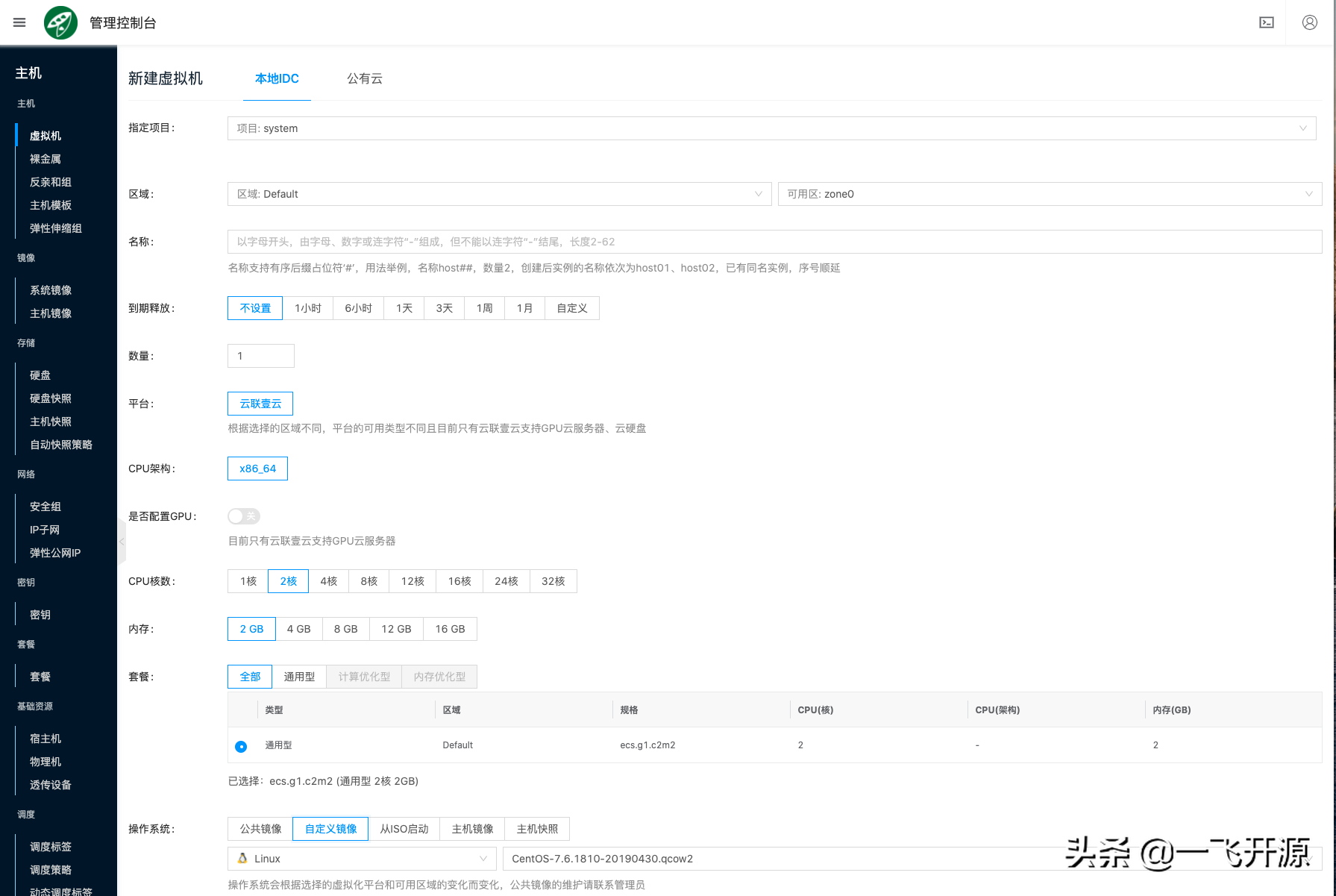Image resolution: width=1336 pixels, height=896 pixels.
Task: Select 2核 CPU core count
Action: click(288, 581)
